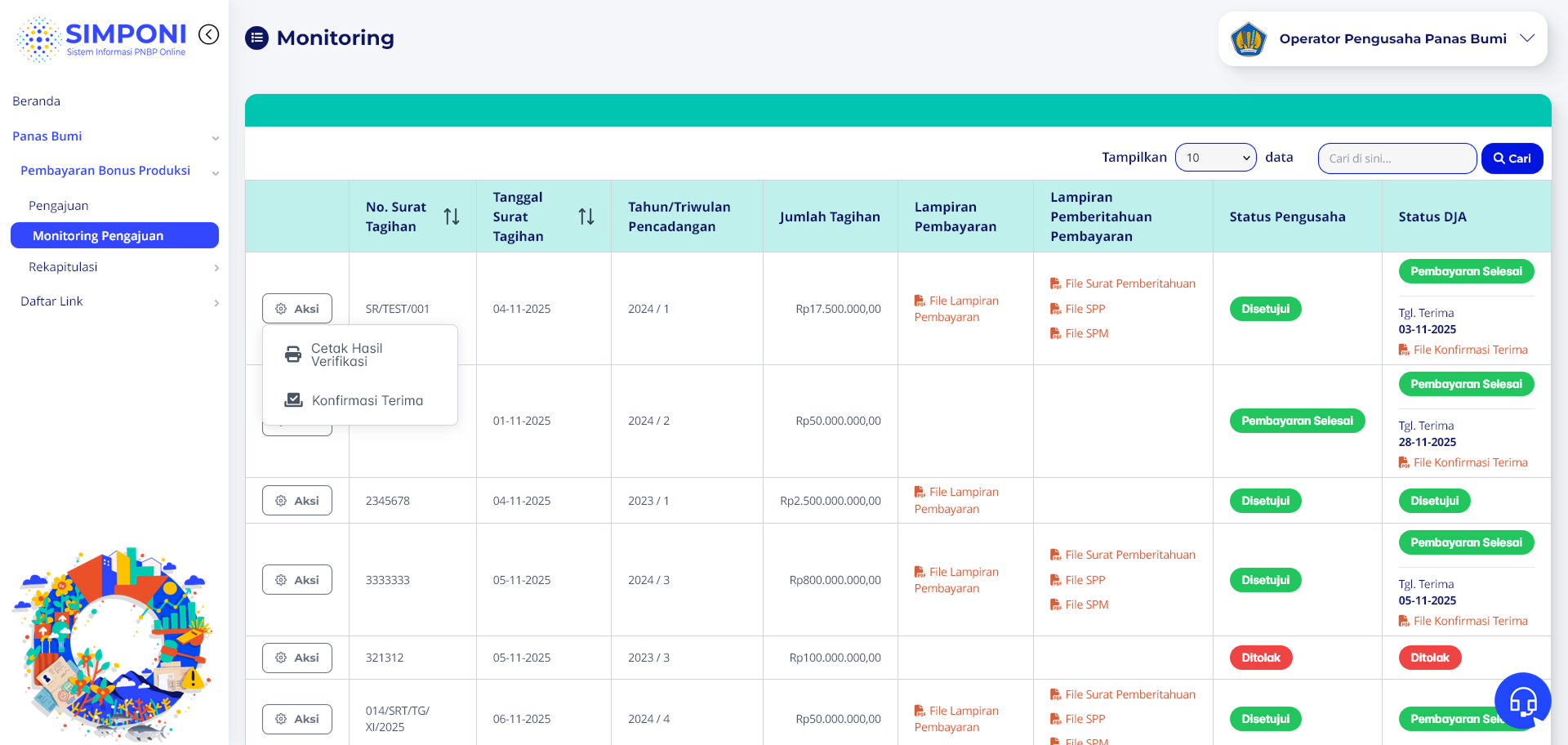Open Aksi menu for 321312
This screenshot has height=745, width=1568.
point(297,658)
